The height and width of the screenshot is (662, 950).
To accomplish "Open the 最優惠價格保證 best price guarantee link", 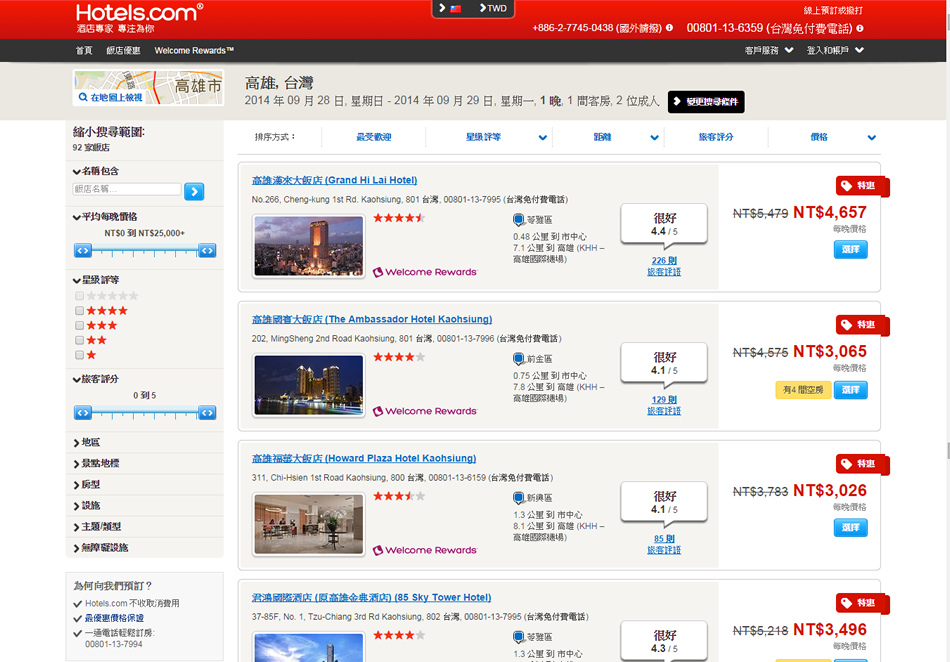I will (114, 618).
